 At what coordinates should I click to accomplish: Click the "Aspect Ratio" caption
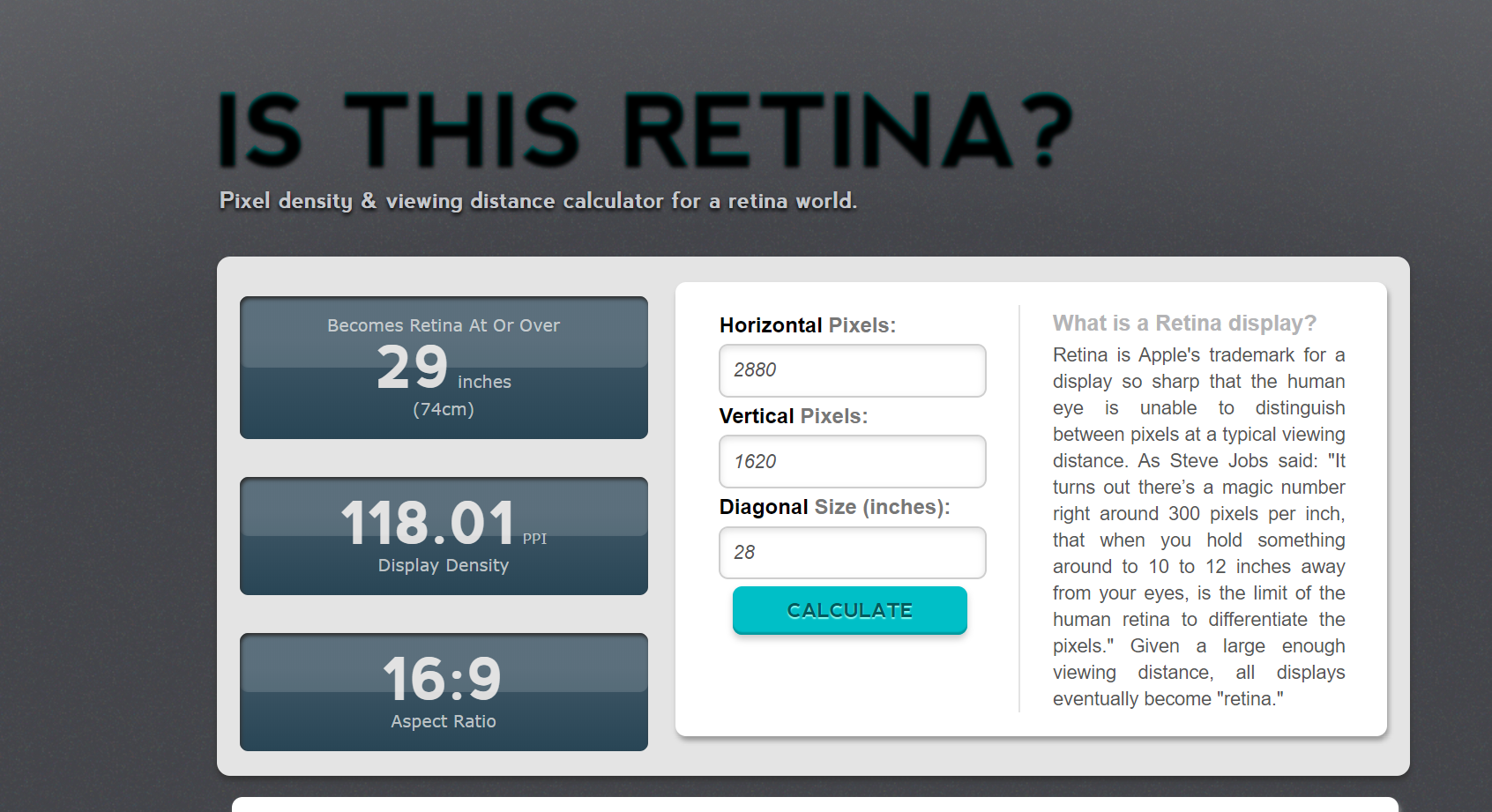[x=444, y=721]
